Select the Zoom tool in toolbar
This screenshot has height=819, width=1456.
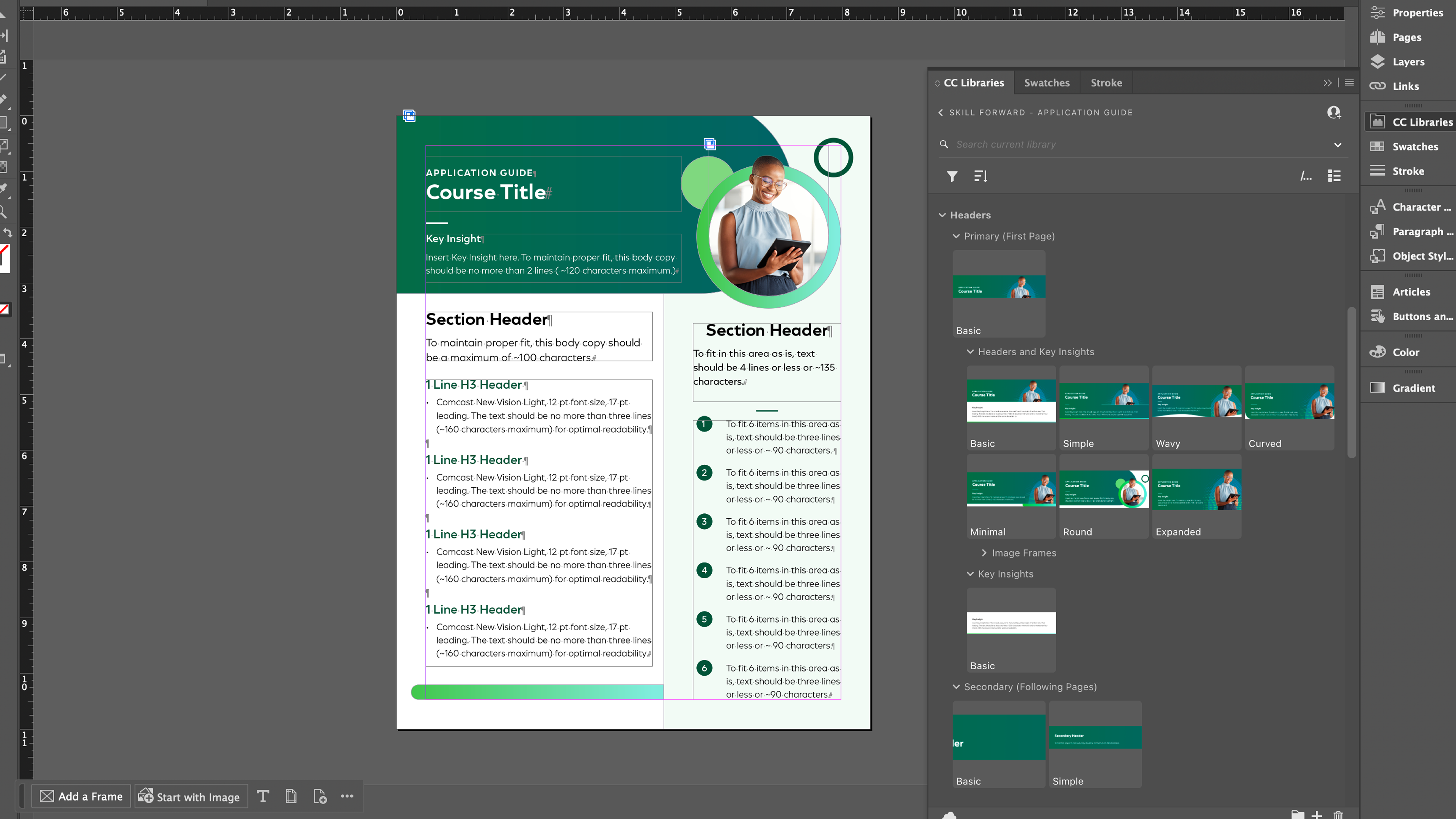(3, 212)
